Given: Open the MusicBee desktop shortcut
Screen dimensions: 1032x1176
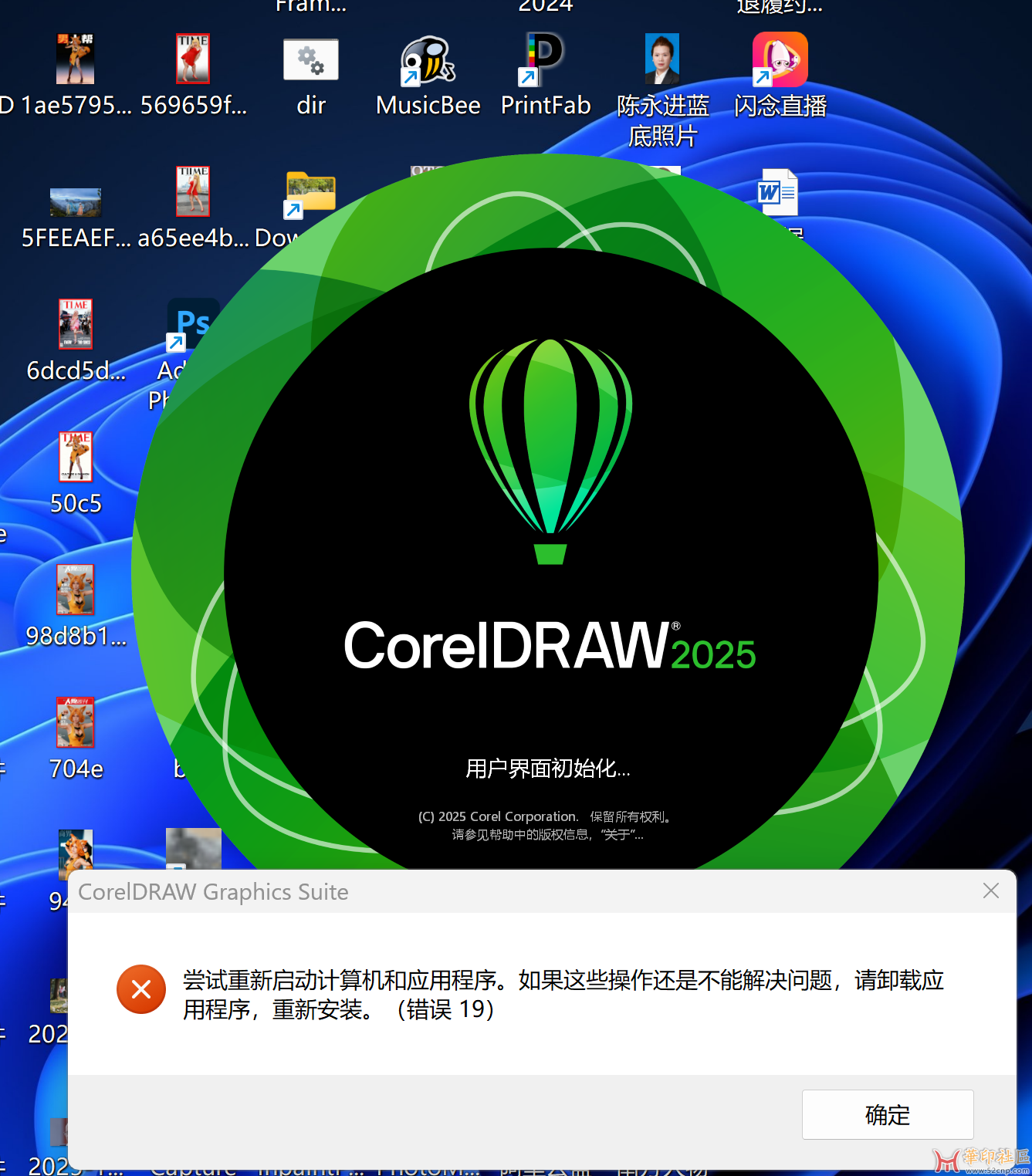Looking at the screenshot, I should [428, 60].
